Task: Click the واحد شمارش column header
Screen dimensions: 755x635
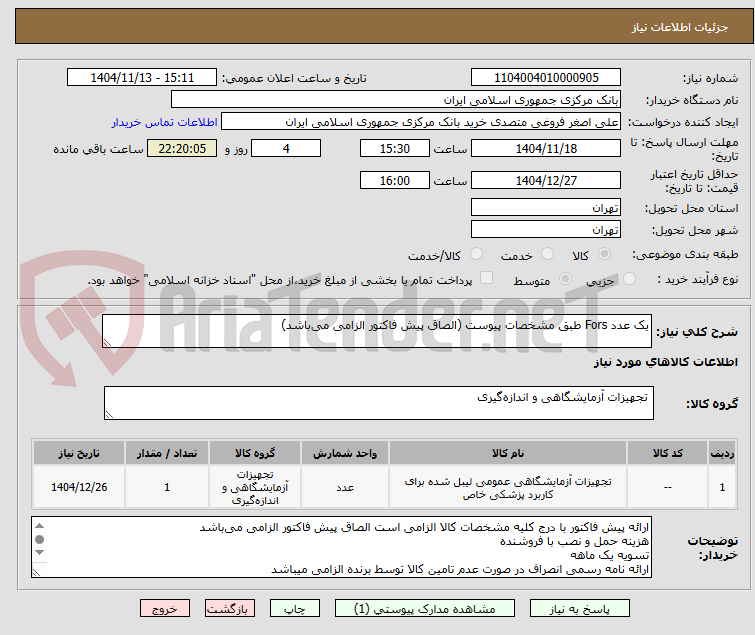Action: [x=345, y=453]
